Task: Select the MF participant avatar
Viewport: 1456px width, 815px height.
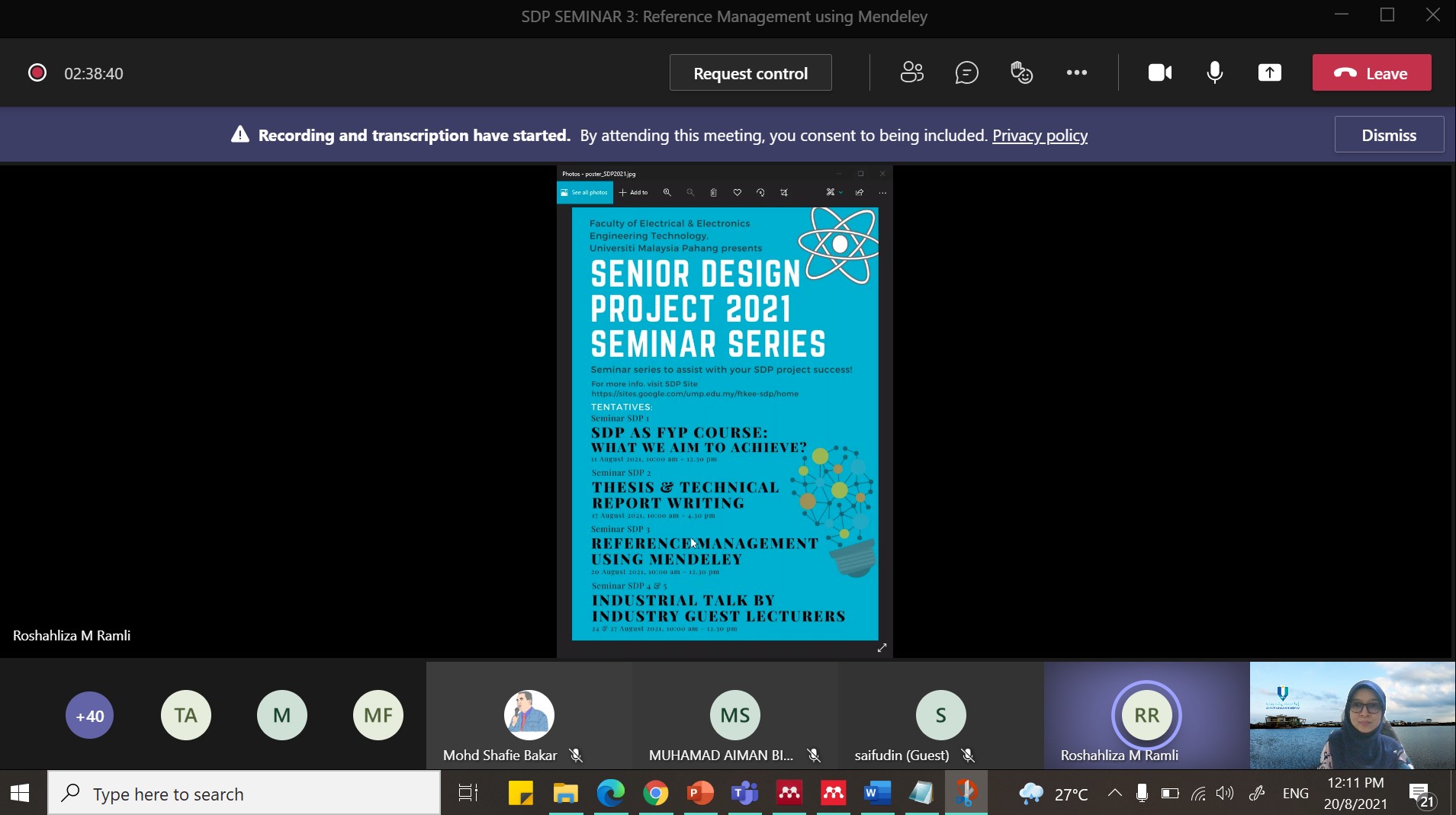Action: click(378, 715)
